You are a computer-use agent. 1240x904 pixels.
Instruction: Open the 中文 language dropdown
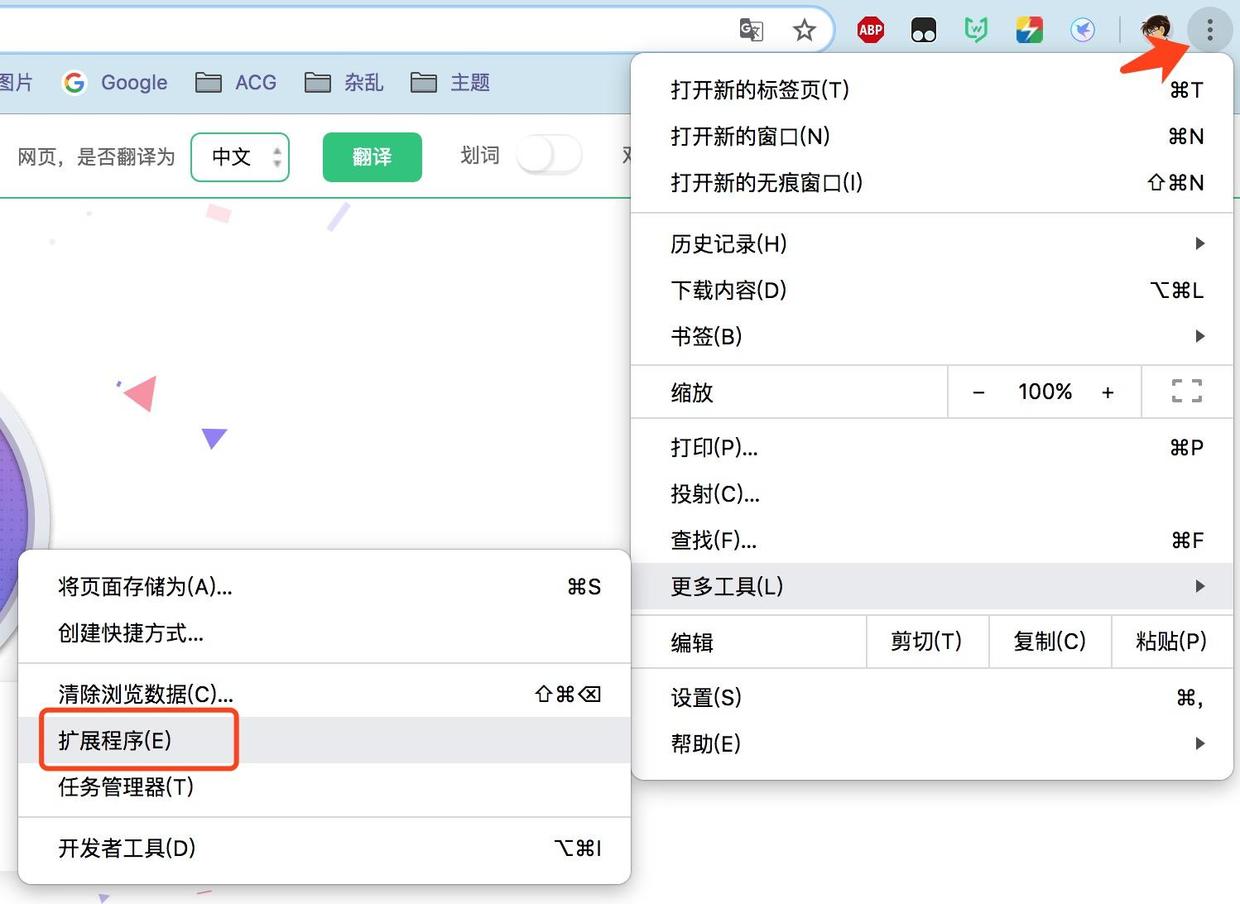point(240,157)
